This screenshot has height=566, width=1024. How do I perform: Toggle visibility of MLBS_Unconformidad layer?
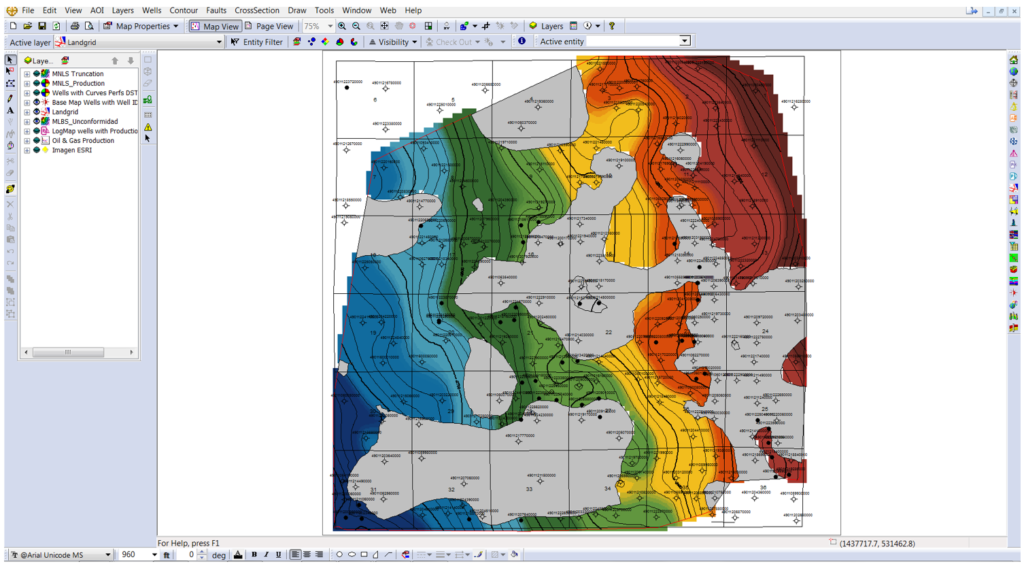(x=37, y=121)
